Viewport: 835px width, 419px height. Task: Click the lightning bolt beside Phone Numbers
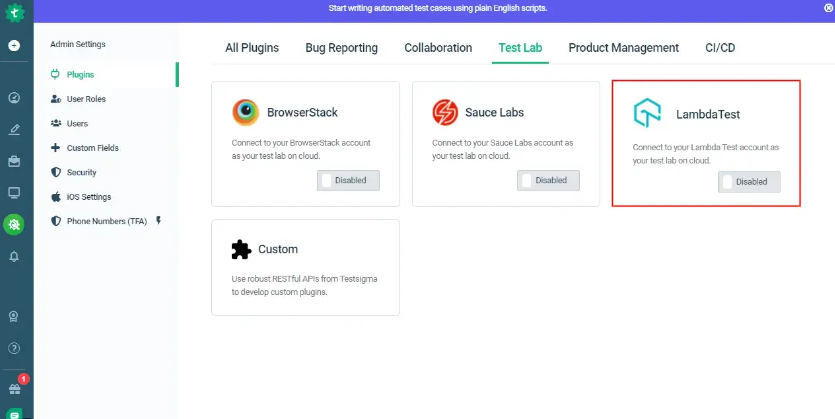point(158,220)
